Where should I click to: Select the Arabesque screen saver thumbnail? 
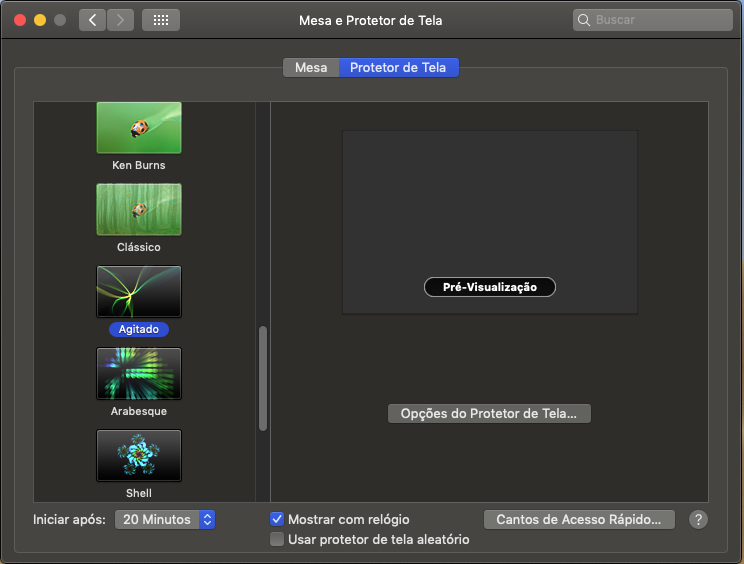coord(139,373)
